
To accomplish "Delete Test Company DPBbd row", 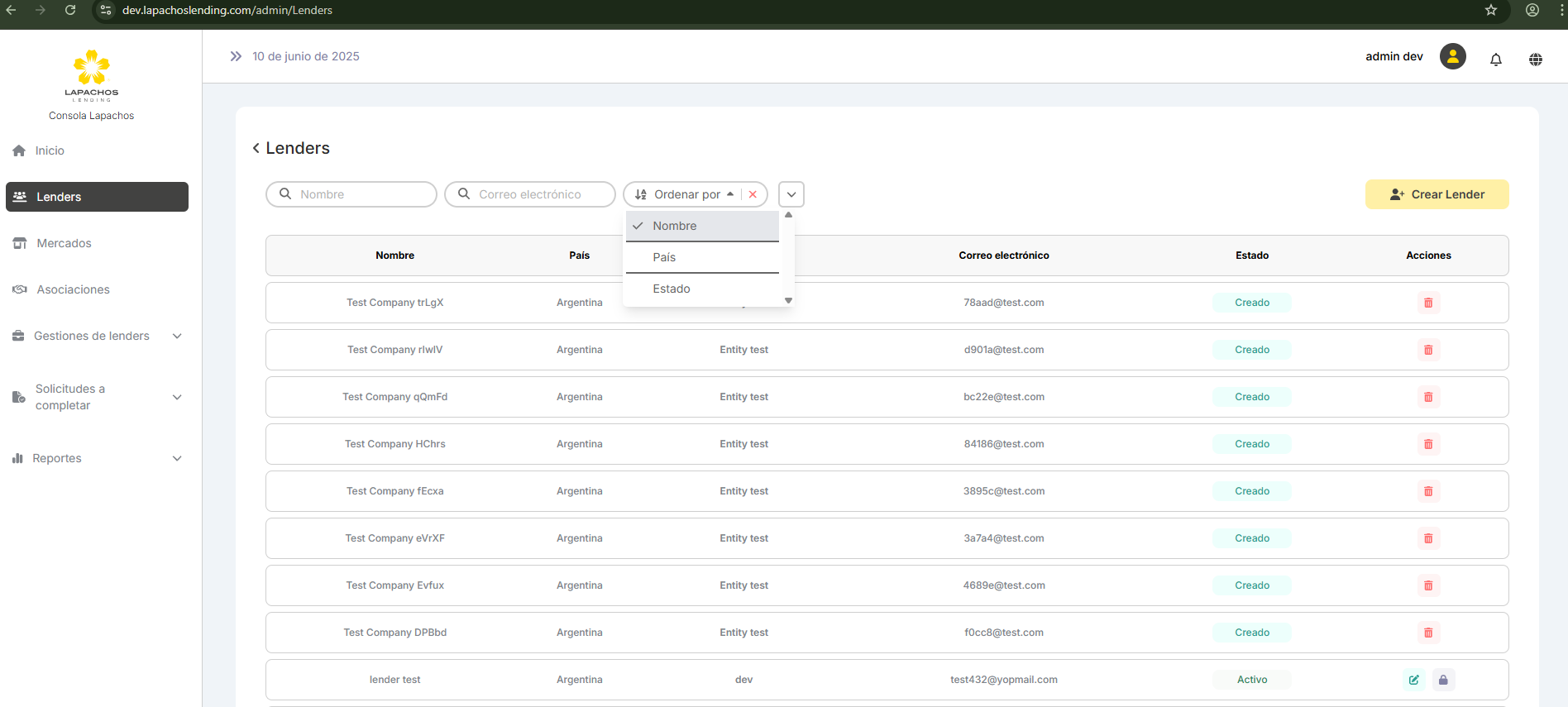I will coord(1427,633).
